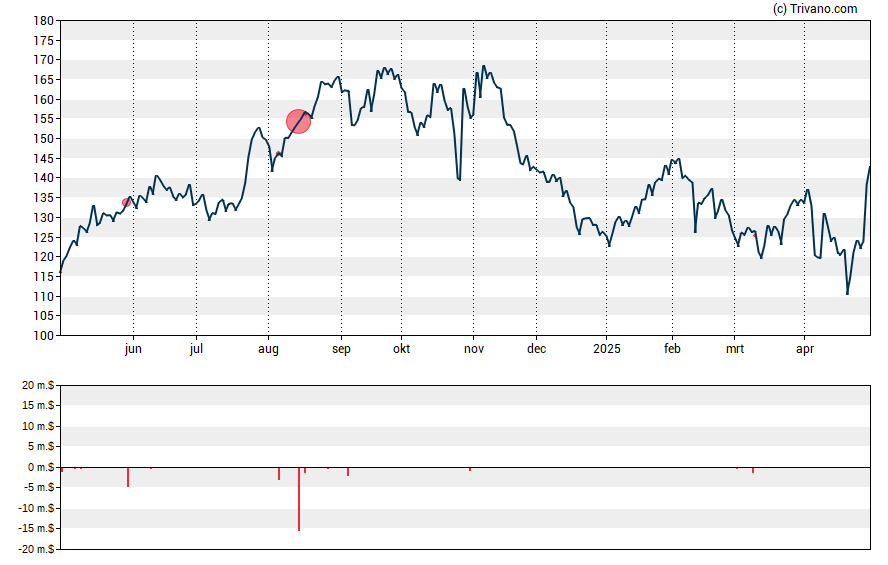Click the 'sep' month label

point(341,349)
